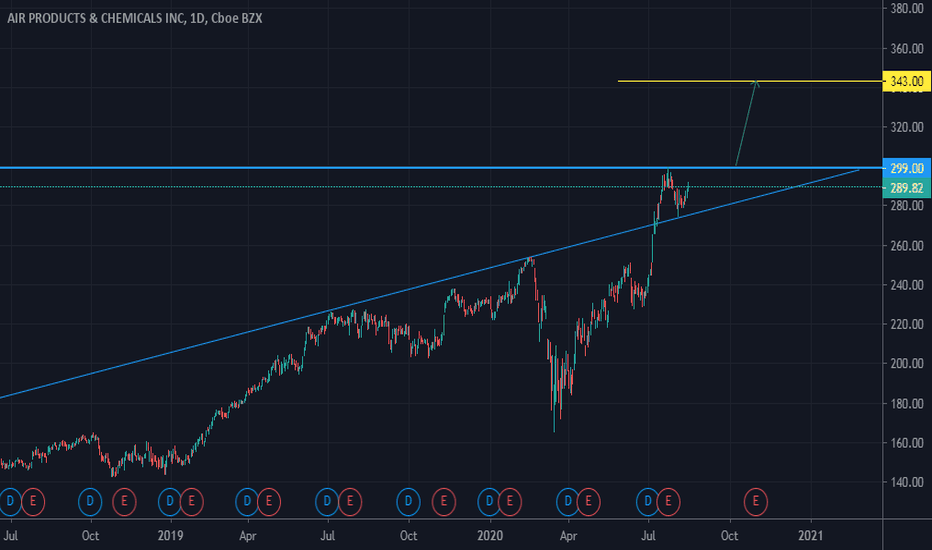
Task: Click the 380.00 price axis label
Action: pos(907,9)
